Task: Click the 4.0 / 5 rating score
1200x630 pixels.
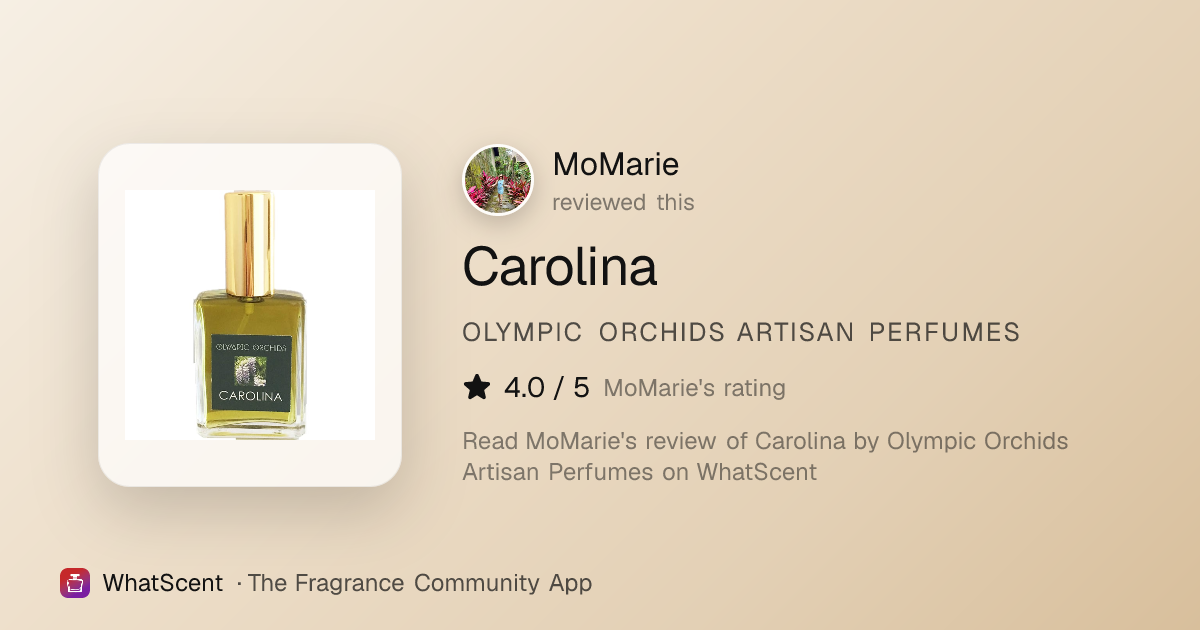Action: tap(547, 388)
